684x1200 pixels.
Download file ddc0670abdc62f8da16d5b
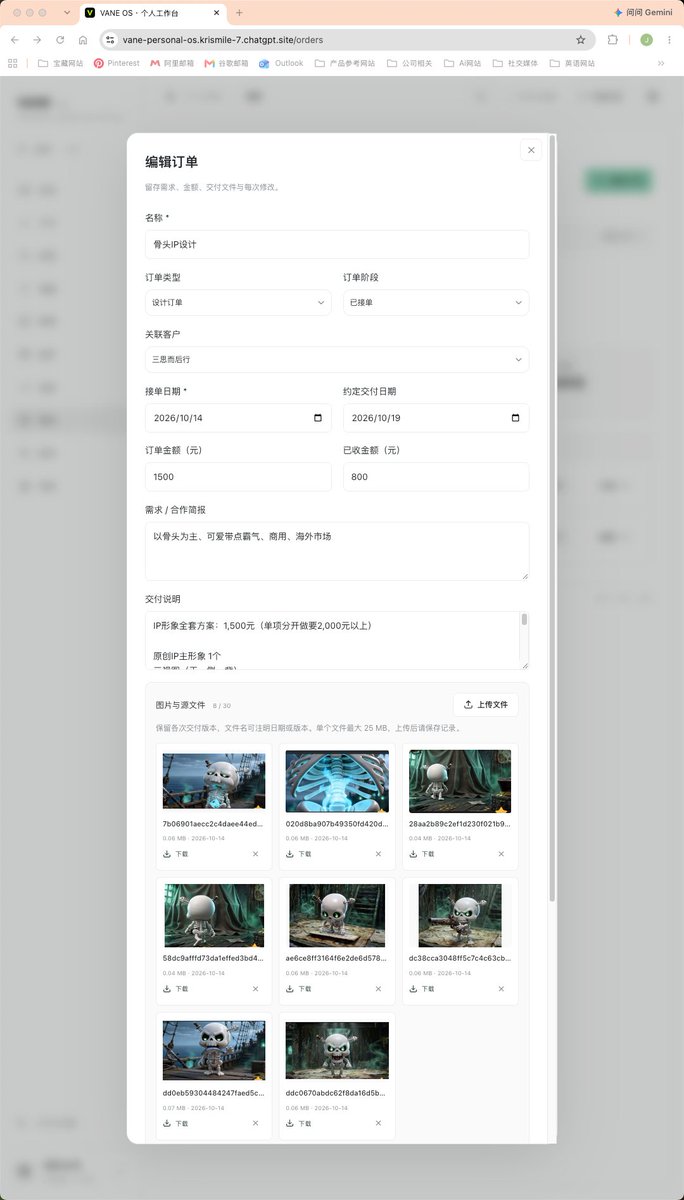(x=299, y=1123)
